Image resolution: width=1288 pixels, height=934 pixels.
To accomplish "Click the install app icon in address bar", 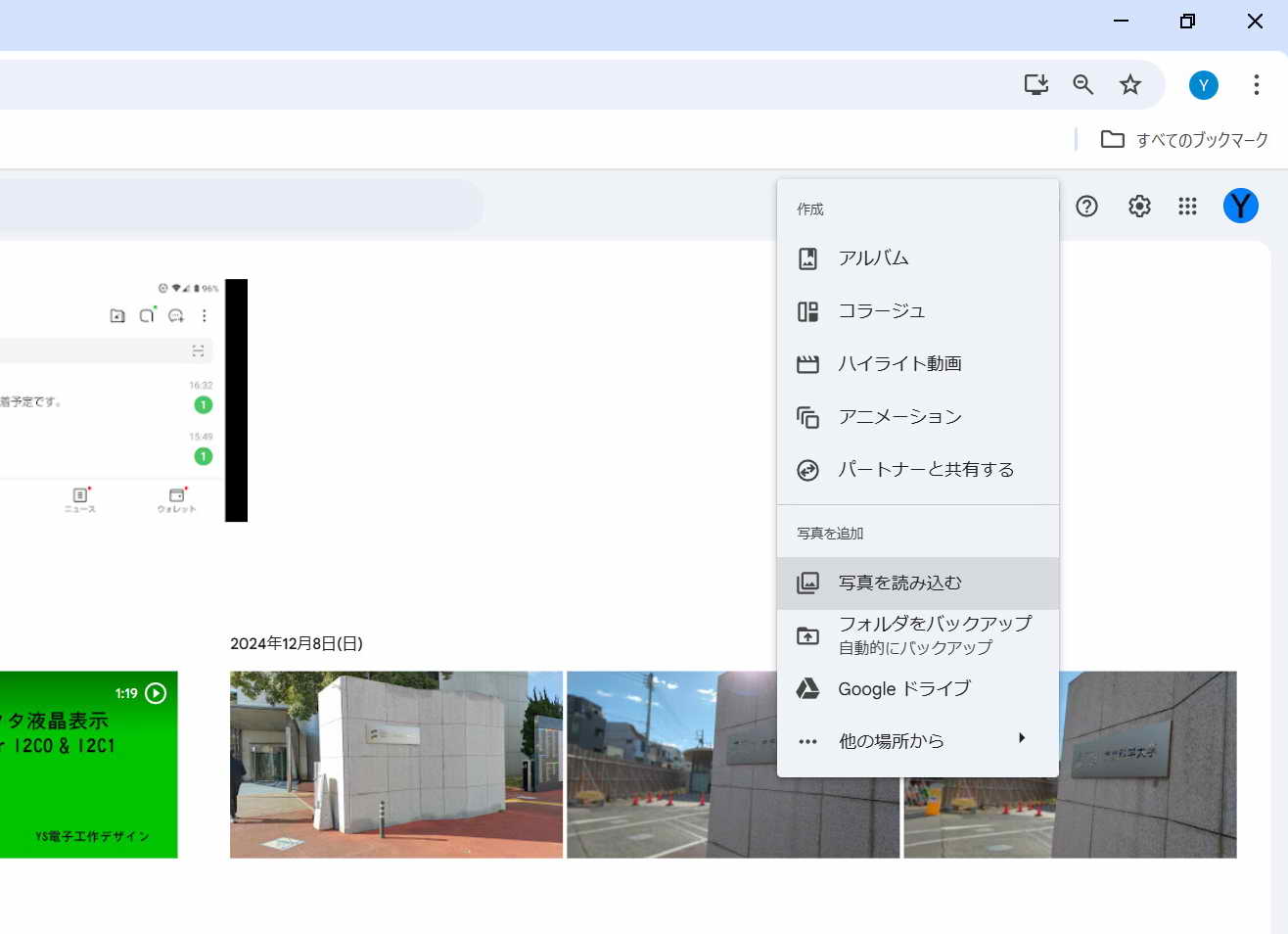I will [x=1035, y=85].
